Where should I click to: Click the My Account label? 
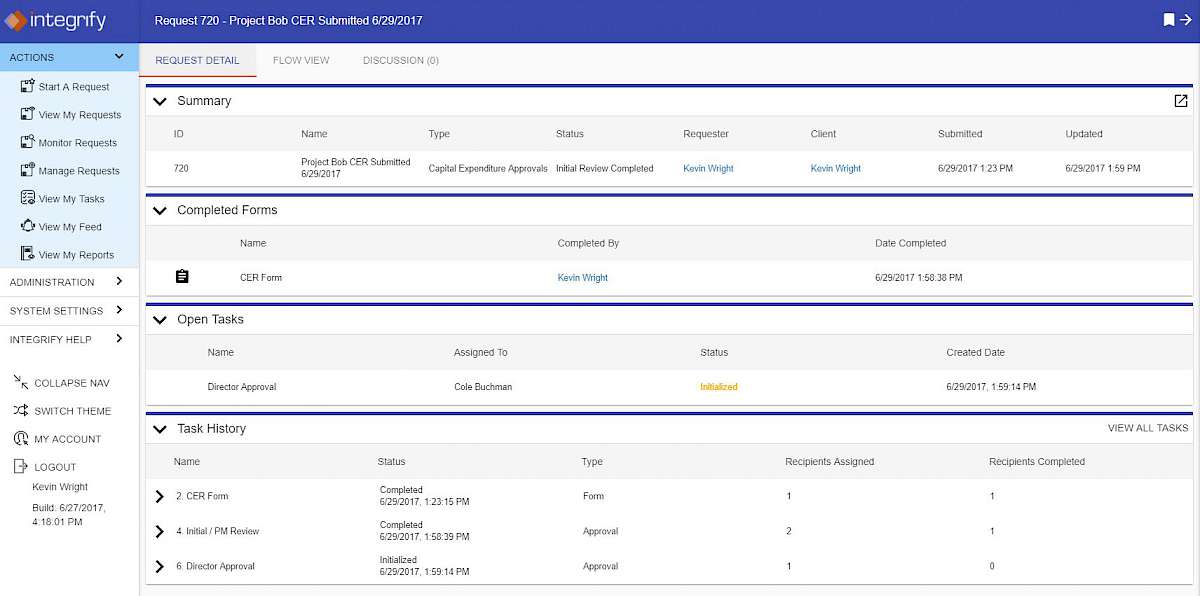68,439
